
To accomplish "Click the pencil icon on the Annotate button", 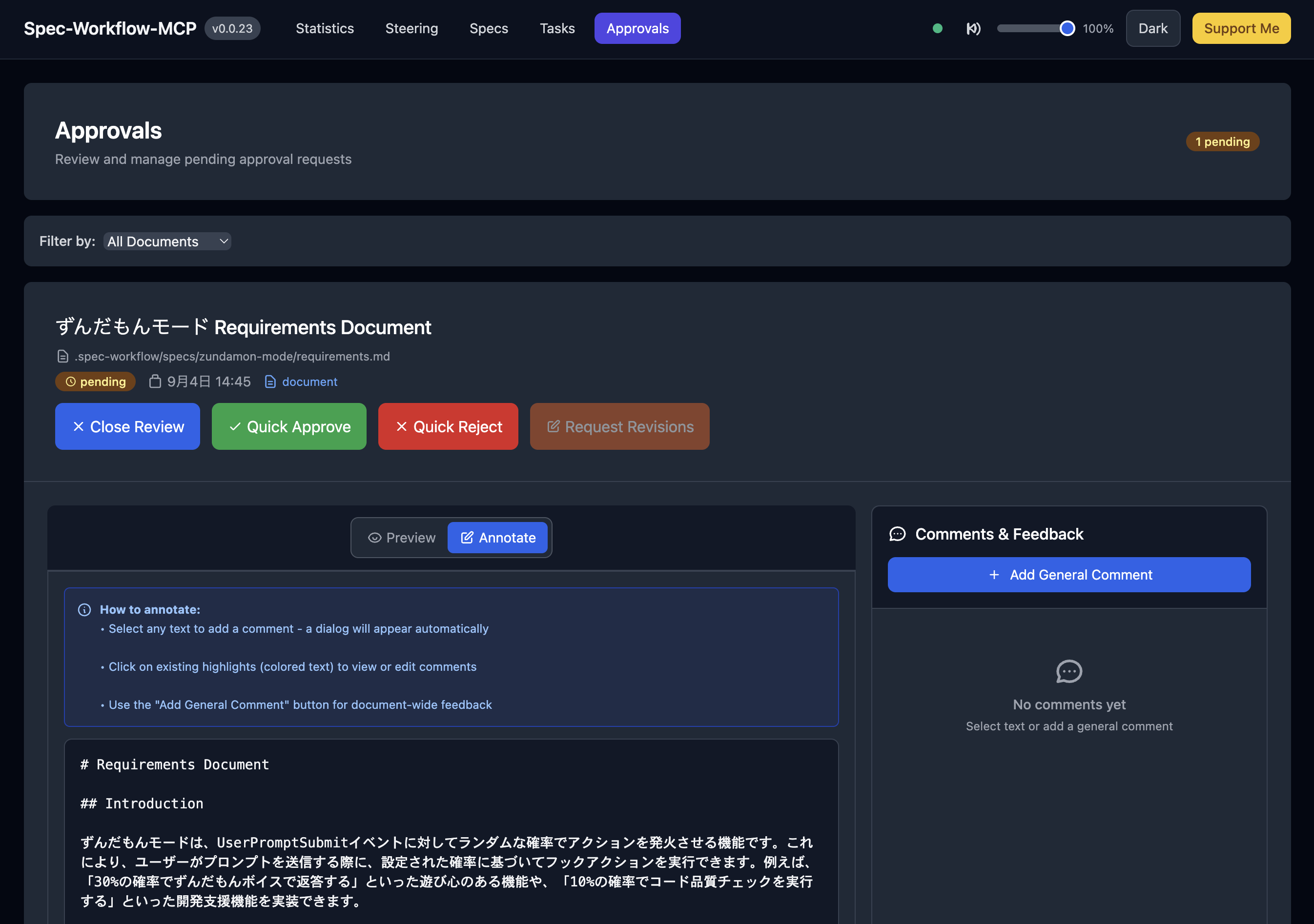I will click(x=467, y=538).
